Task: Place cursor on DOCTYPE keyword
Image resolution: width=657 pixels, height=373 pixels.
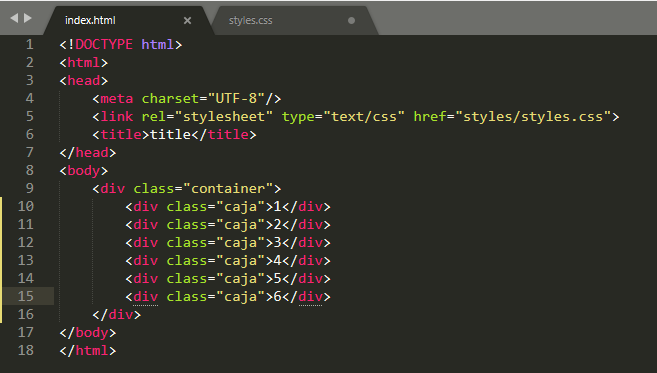Action: click(104, 44)
